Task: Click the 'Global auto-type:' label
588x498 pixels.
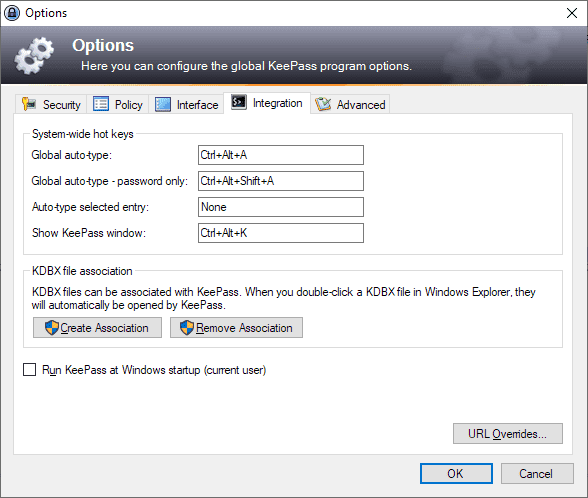Action: (72, 155)
